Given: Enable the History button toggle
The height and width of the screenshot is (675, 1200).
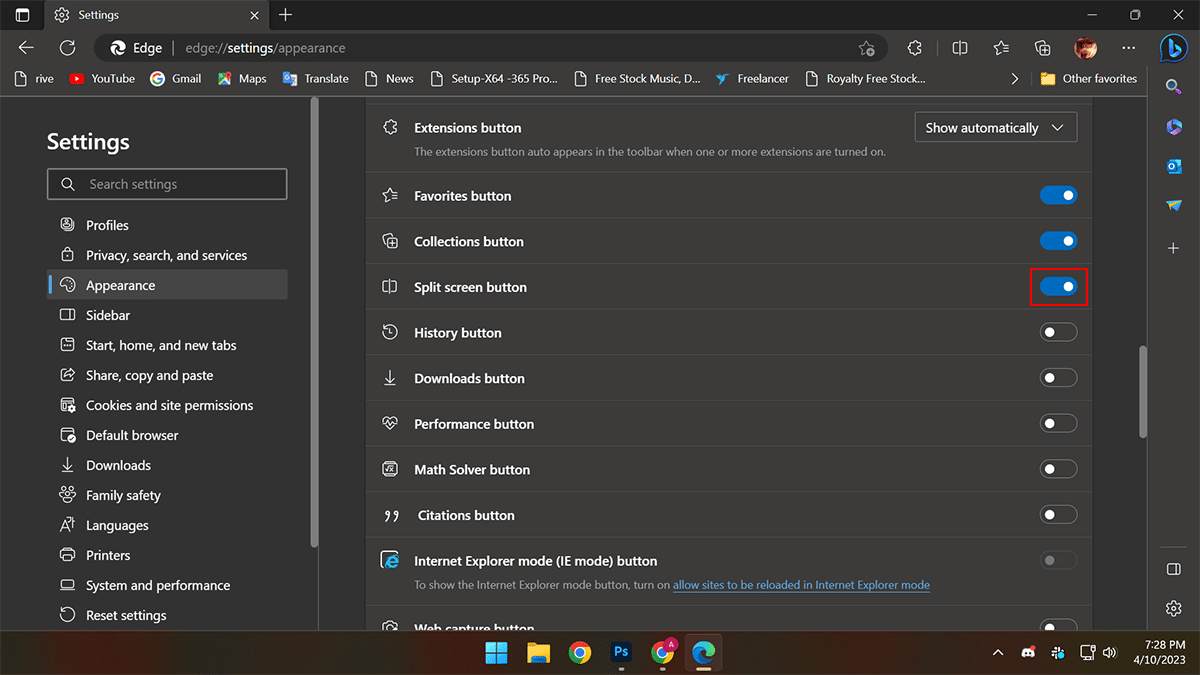Looking at the screenshot, I should pyautogui.click(x=1058, y=332).
